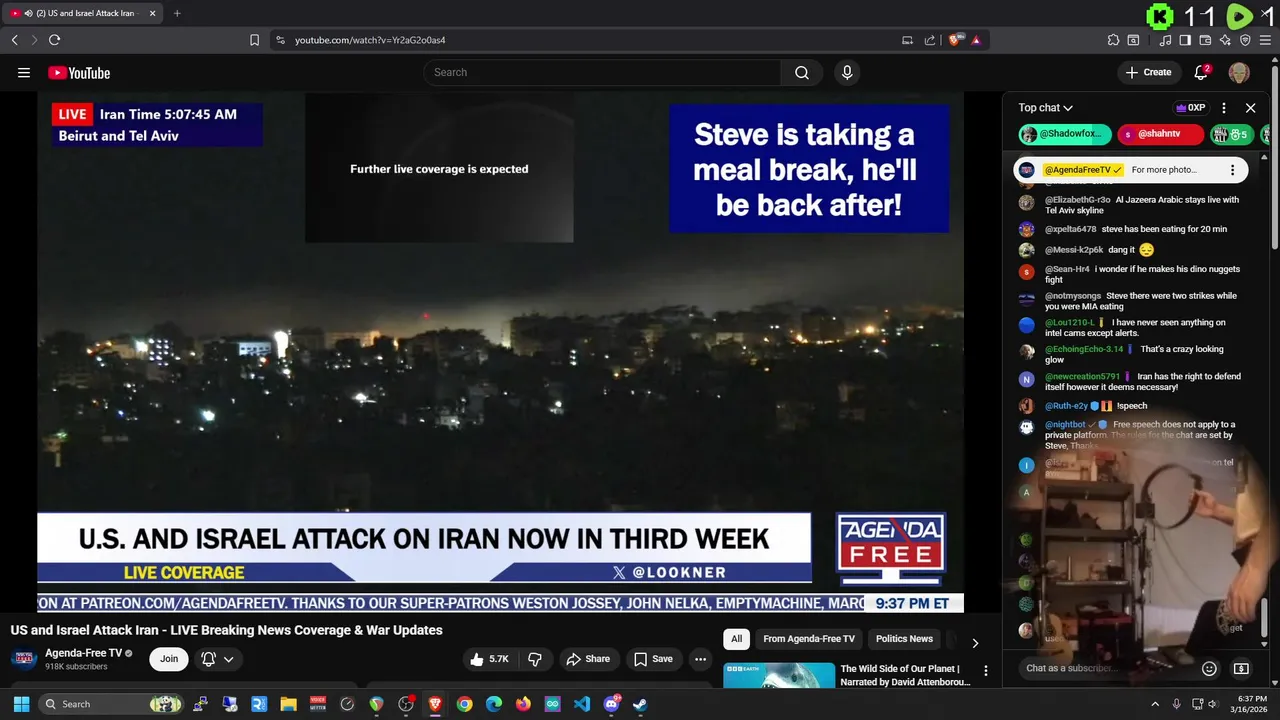Open the Windows Start menu
The image size is (1280, 720).
click(x=21, y=704)
